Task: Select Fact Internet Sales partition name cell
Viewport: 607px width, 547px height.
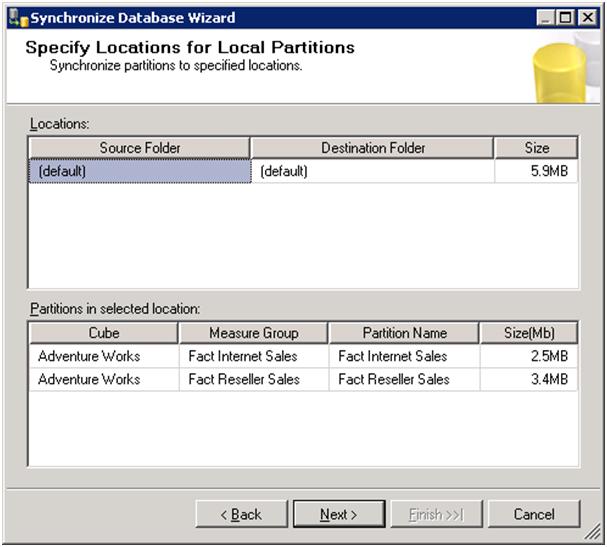Action: click(404, 356)
